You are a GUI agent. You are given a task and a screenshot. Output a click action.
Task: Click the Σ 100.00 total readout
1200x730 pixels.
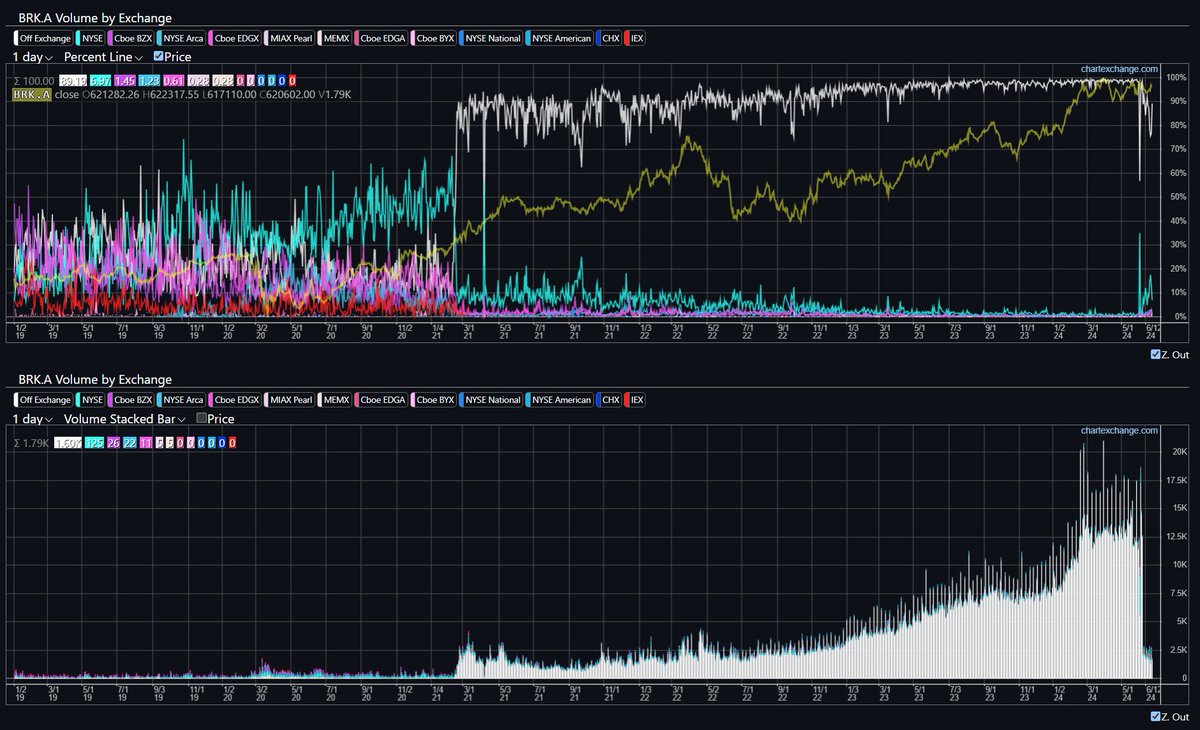(x=33, y=80)
